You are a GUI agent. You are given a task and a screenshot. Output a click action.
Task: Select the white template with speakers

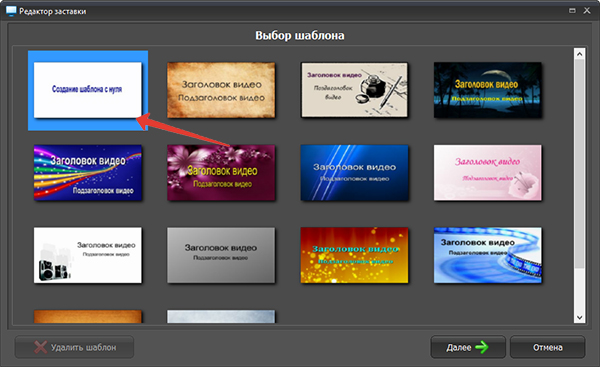click(88, 255)
